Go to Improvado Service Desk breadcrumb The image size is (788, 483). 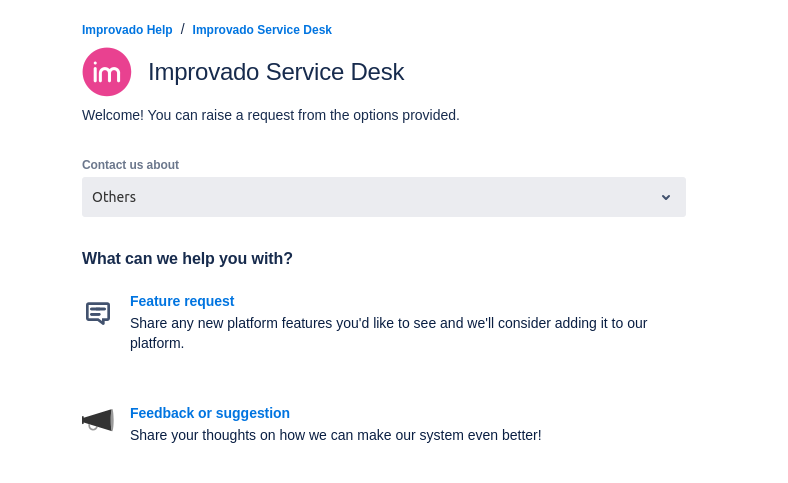coord(262,30)
